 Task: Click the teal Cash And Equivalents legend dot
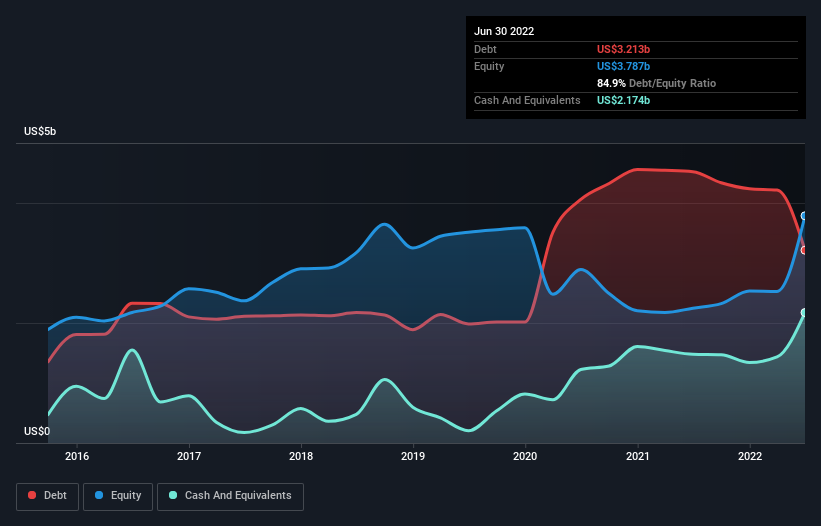click(173, 495)
